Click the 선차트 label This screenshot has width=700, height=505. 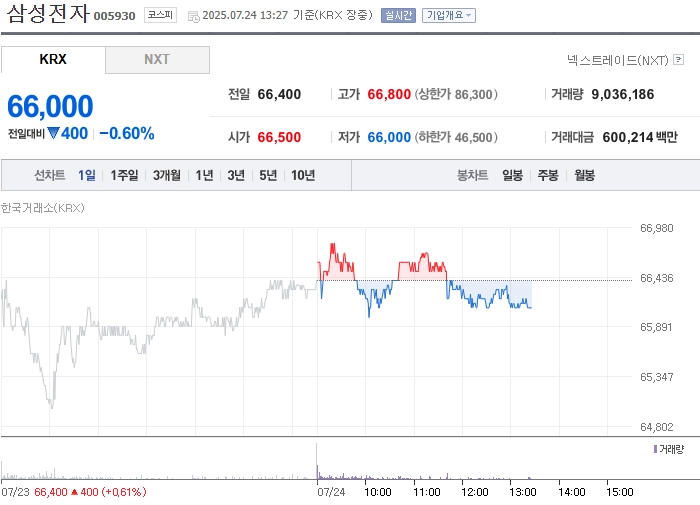50,175
